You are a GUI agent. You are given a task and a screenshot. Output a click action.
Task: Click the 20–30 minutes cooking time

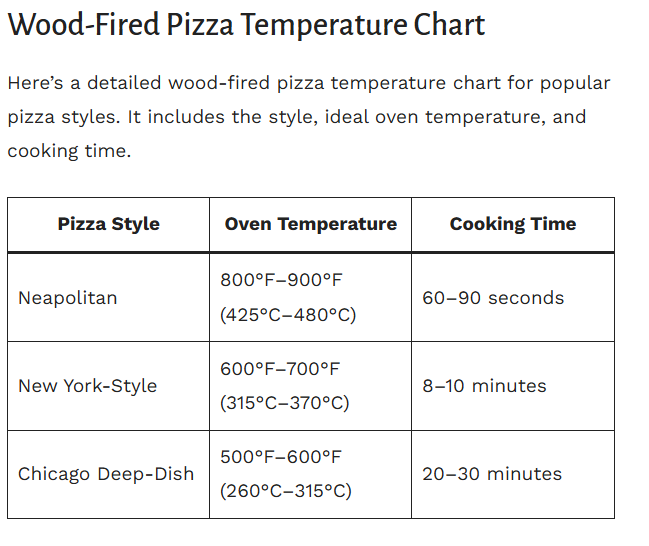[492, 474]
